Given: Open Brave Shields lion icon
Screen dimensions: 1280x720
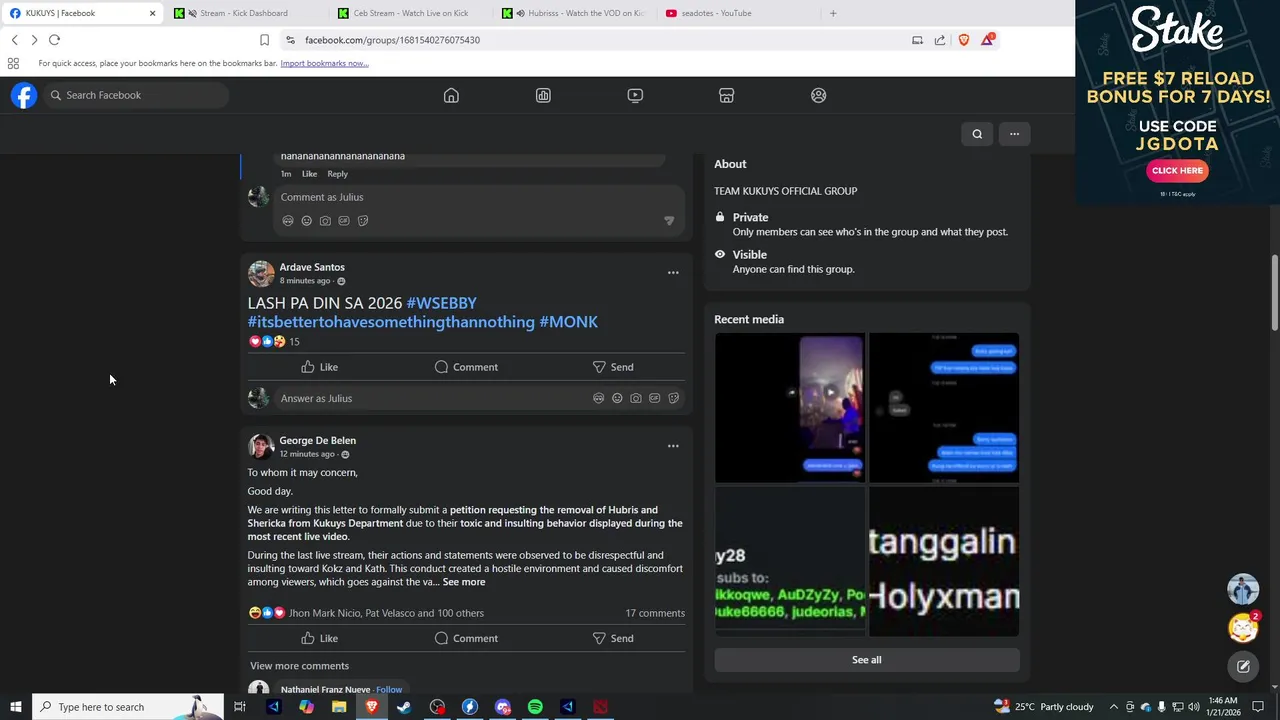Looking at the screenshot, I should tap(964, 40).
